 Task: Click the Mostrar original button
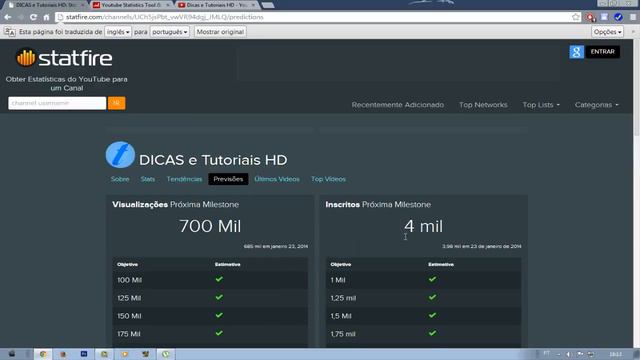pos(220,32)
